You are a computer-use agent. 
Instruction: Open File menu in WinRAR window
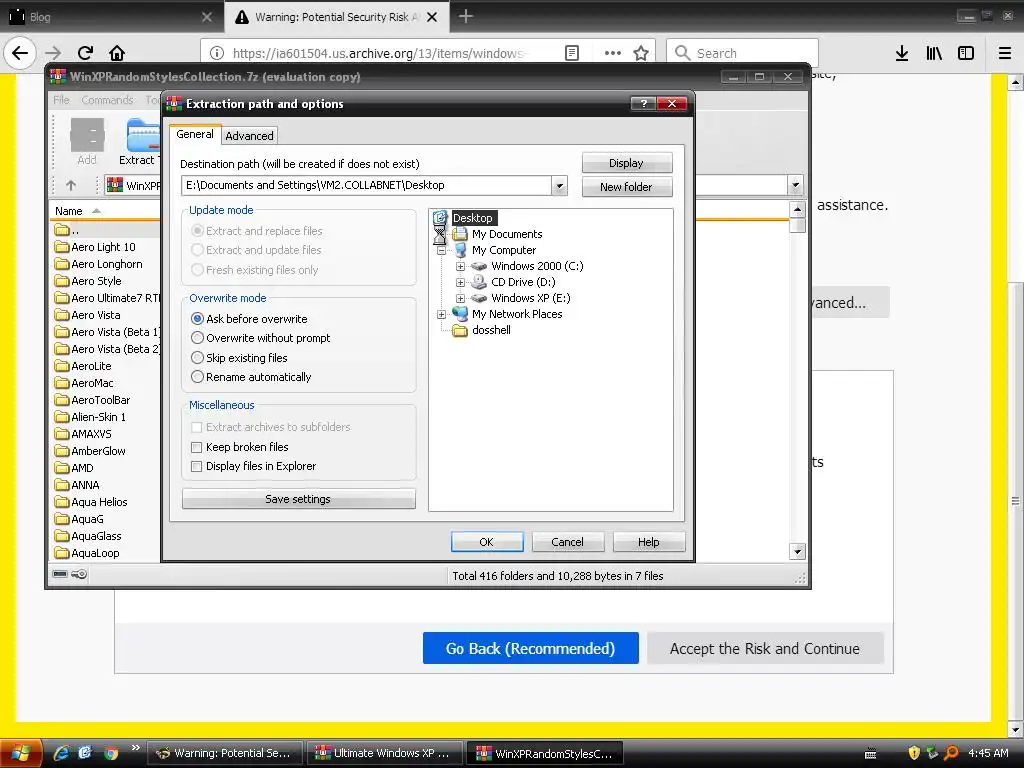pyautogui.click(x=61, y=100)
